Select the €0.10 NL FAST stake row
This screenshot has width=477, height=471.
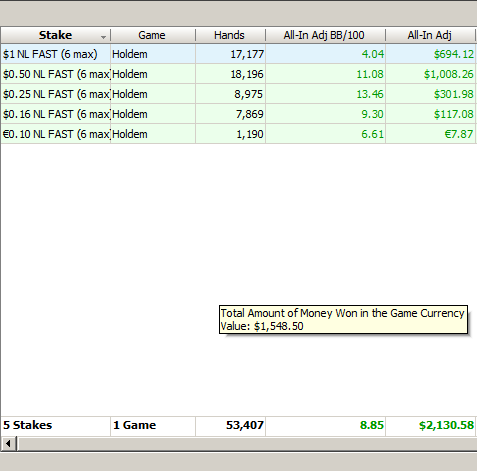(238, 134)
